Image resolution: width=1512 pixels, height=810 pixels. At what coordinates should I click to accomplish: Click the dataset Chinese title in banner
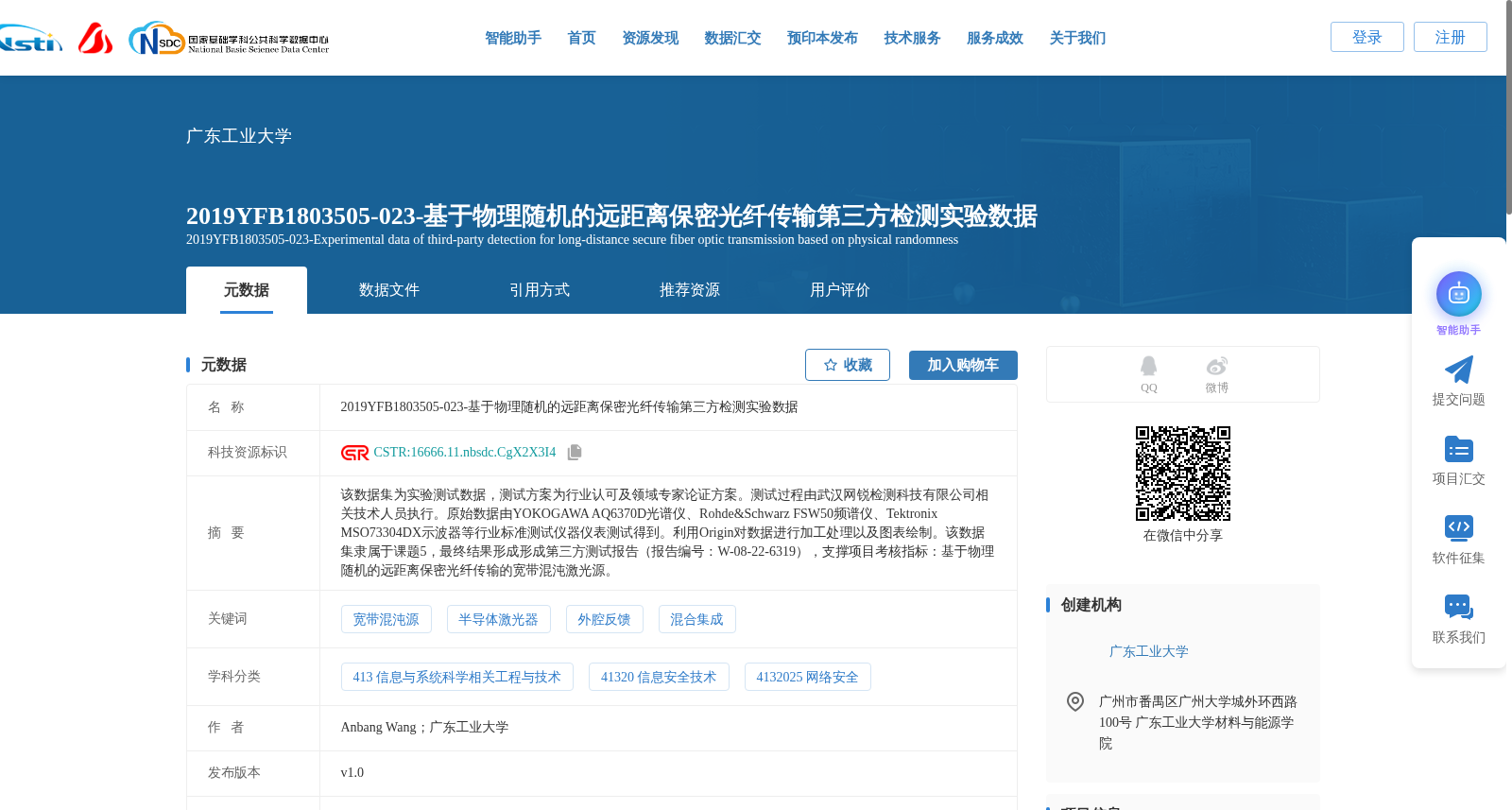tap(611, 215)
